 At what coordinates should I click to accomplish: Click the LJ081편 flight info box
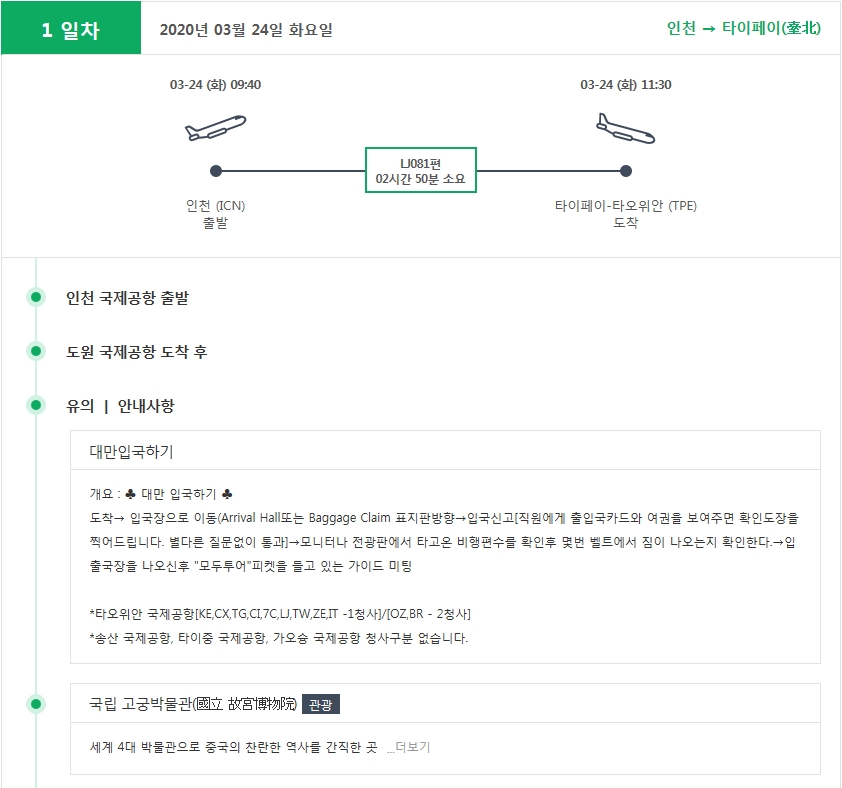(420, 170)
